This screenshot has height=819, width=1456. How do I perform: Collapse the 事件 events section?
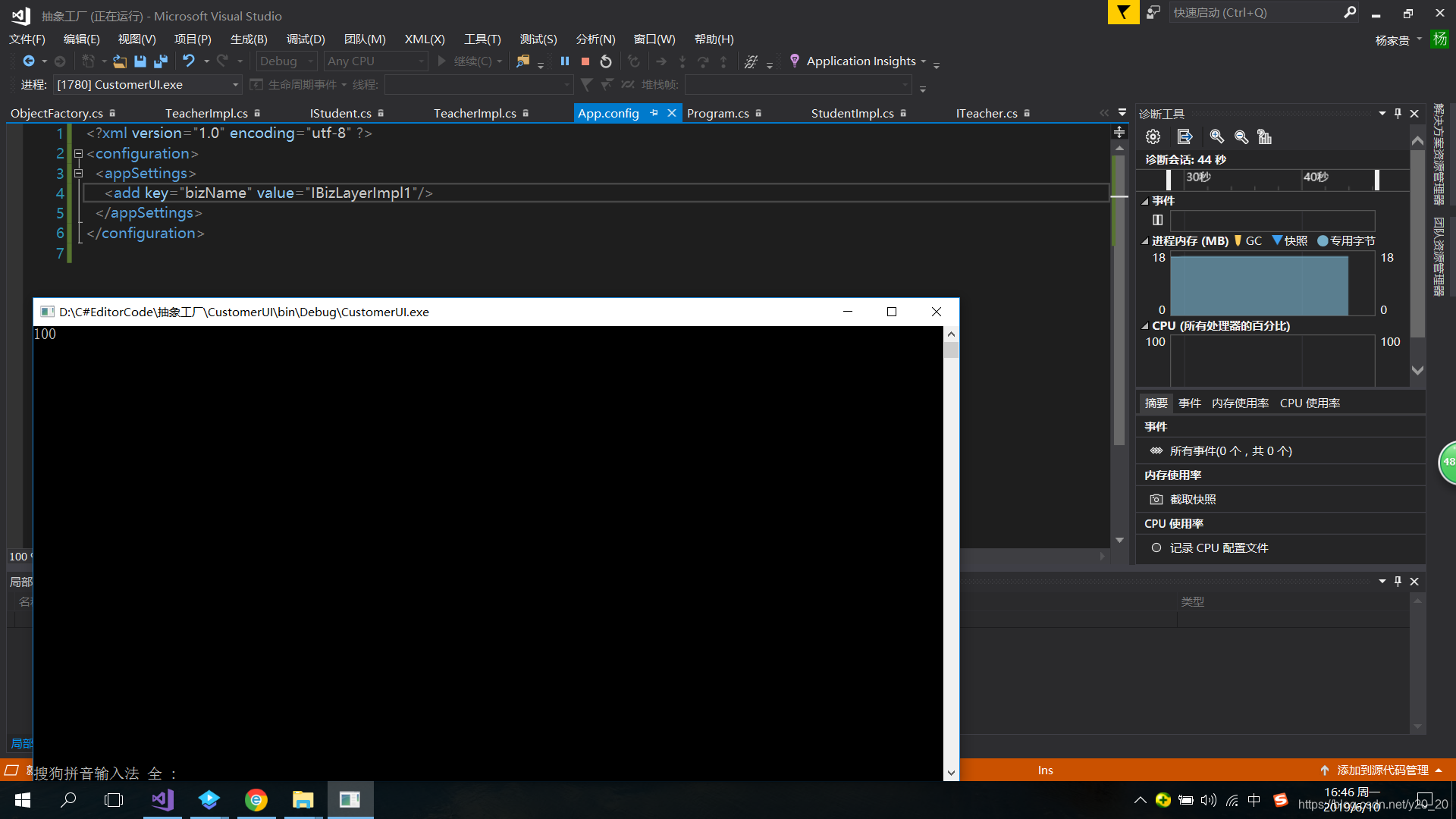(x=1145, y=201)
